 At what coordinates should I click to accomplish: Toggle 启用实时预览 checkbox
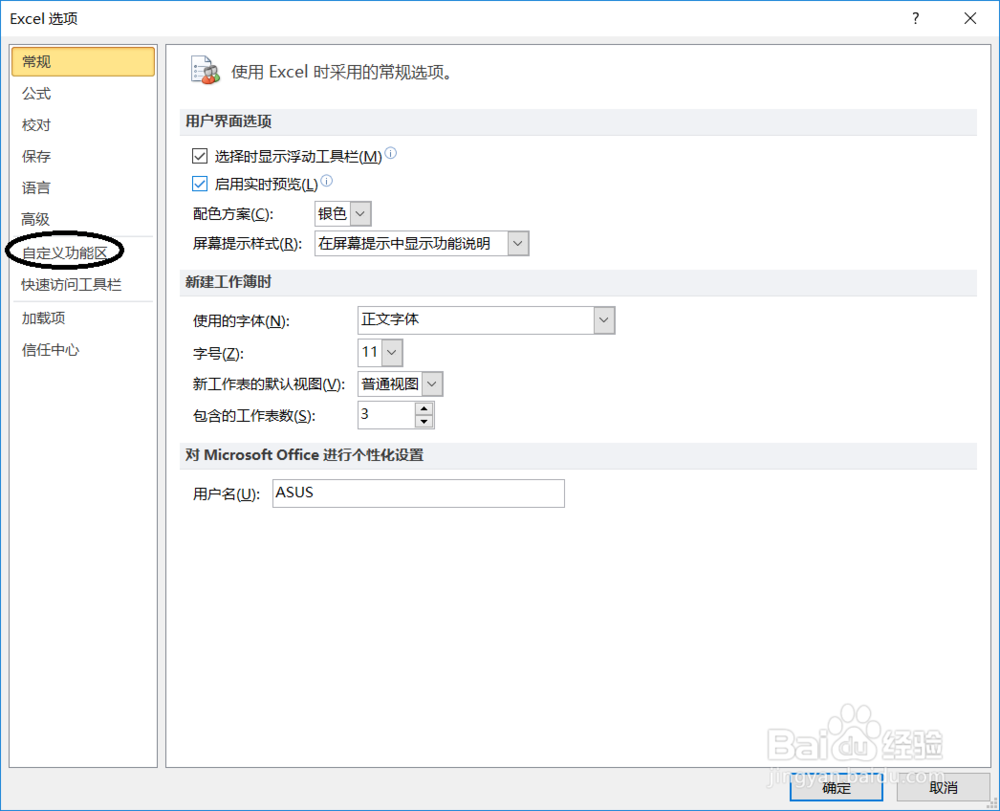pyautogui.click(x=200, y=184)
